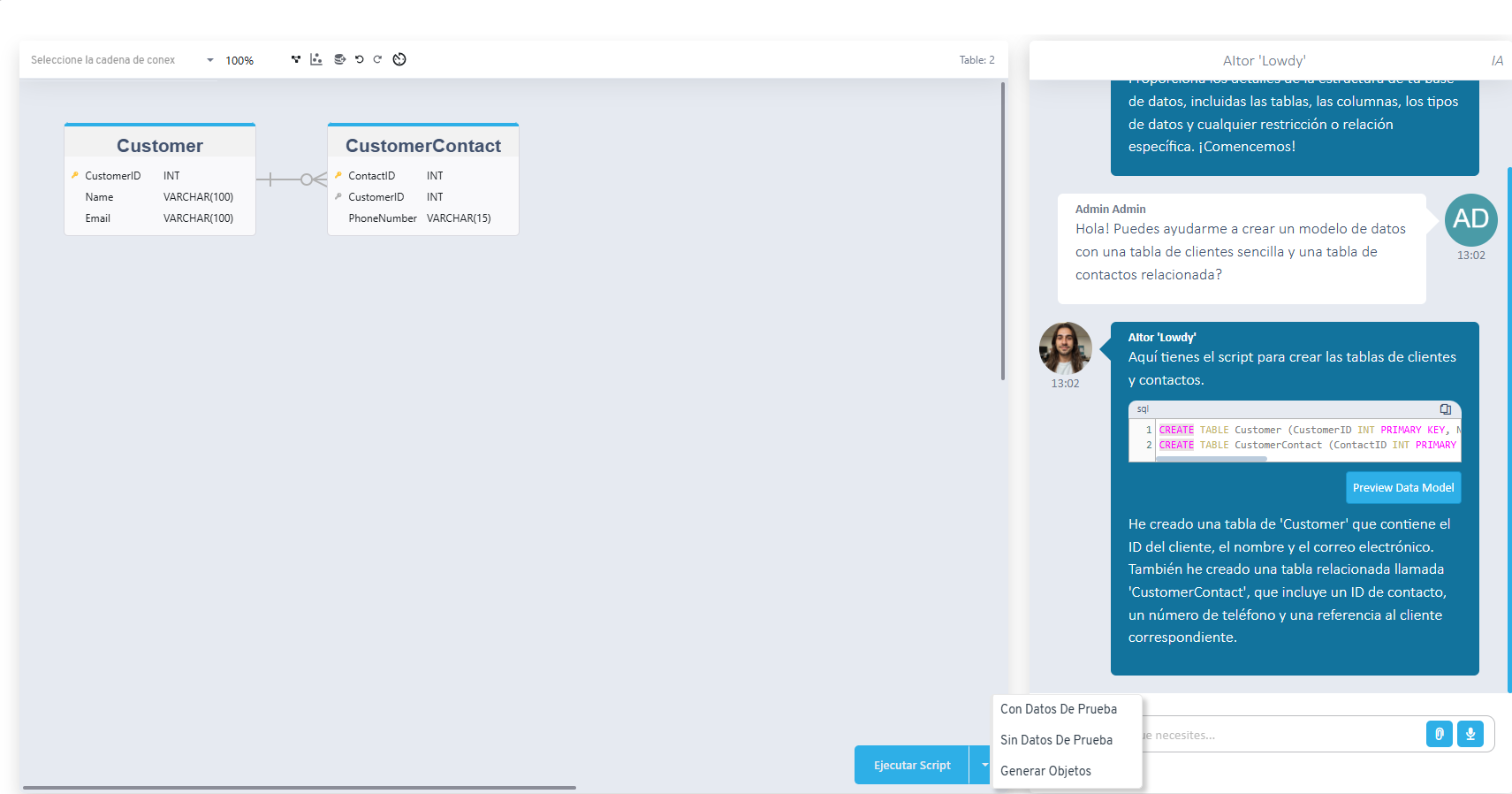Click the history timer icon
Image resolution: width=1512 pixels, height=794 pixels.
point(399,59)
